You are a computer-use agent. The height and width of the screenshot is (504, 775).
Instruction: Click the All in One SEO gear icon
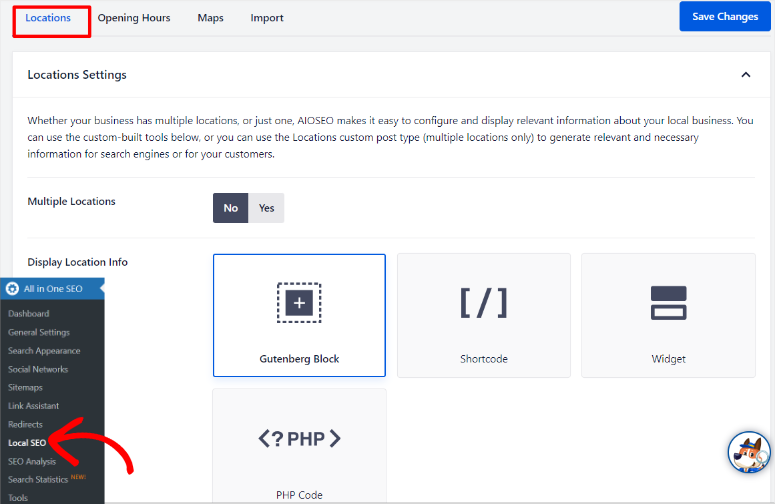[12, 289]
